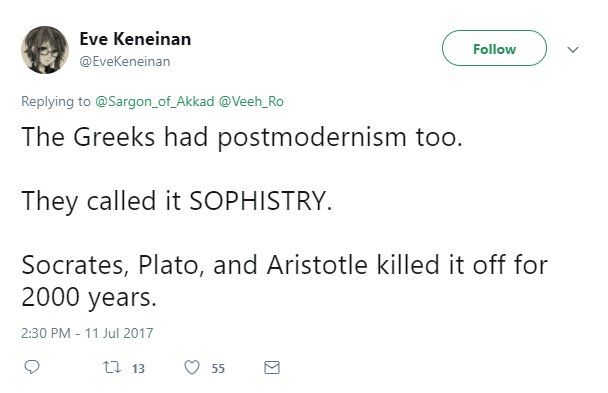Screen dimensions: 608x393
Task: Open Eve Keneinan's profile avatar
Action: [45, 50]
